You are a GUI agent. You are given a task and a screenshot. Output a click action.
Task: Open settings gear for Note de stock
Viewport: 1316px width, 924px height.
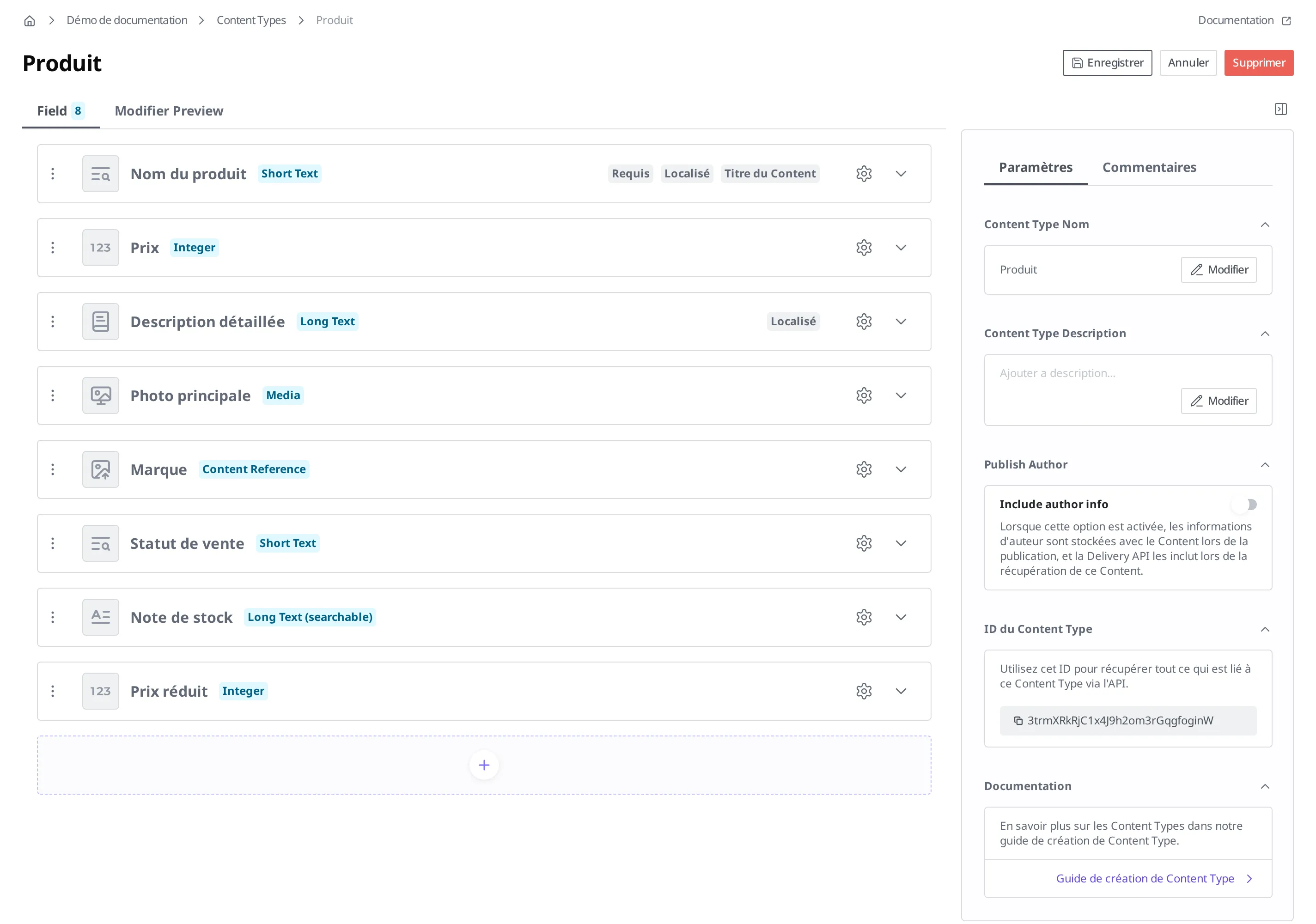tap(864, 617)
